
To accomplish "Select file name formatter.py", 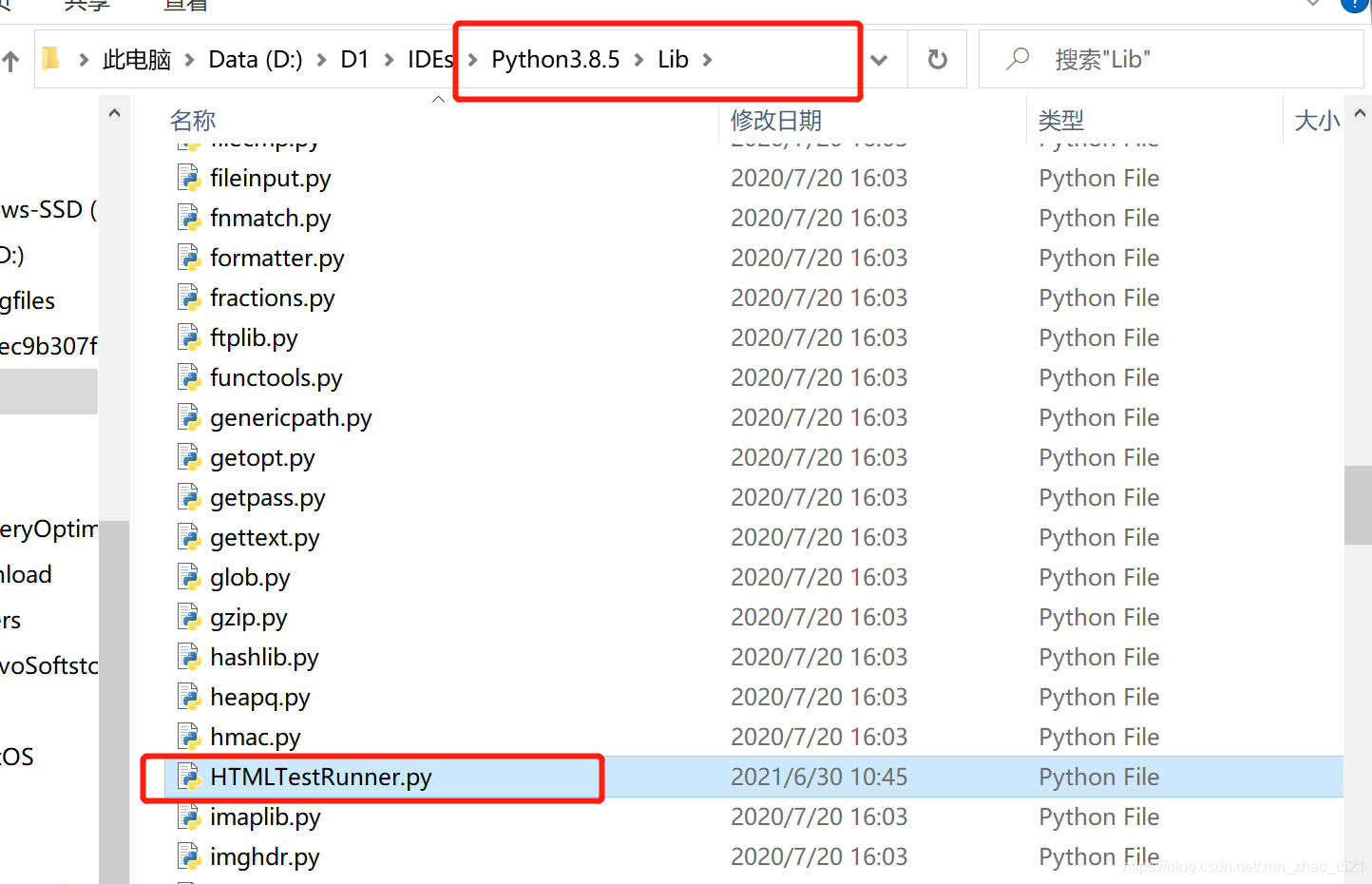I will click(x=277, y=259).
